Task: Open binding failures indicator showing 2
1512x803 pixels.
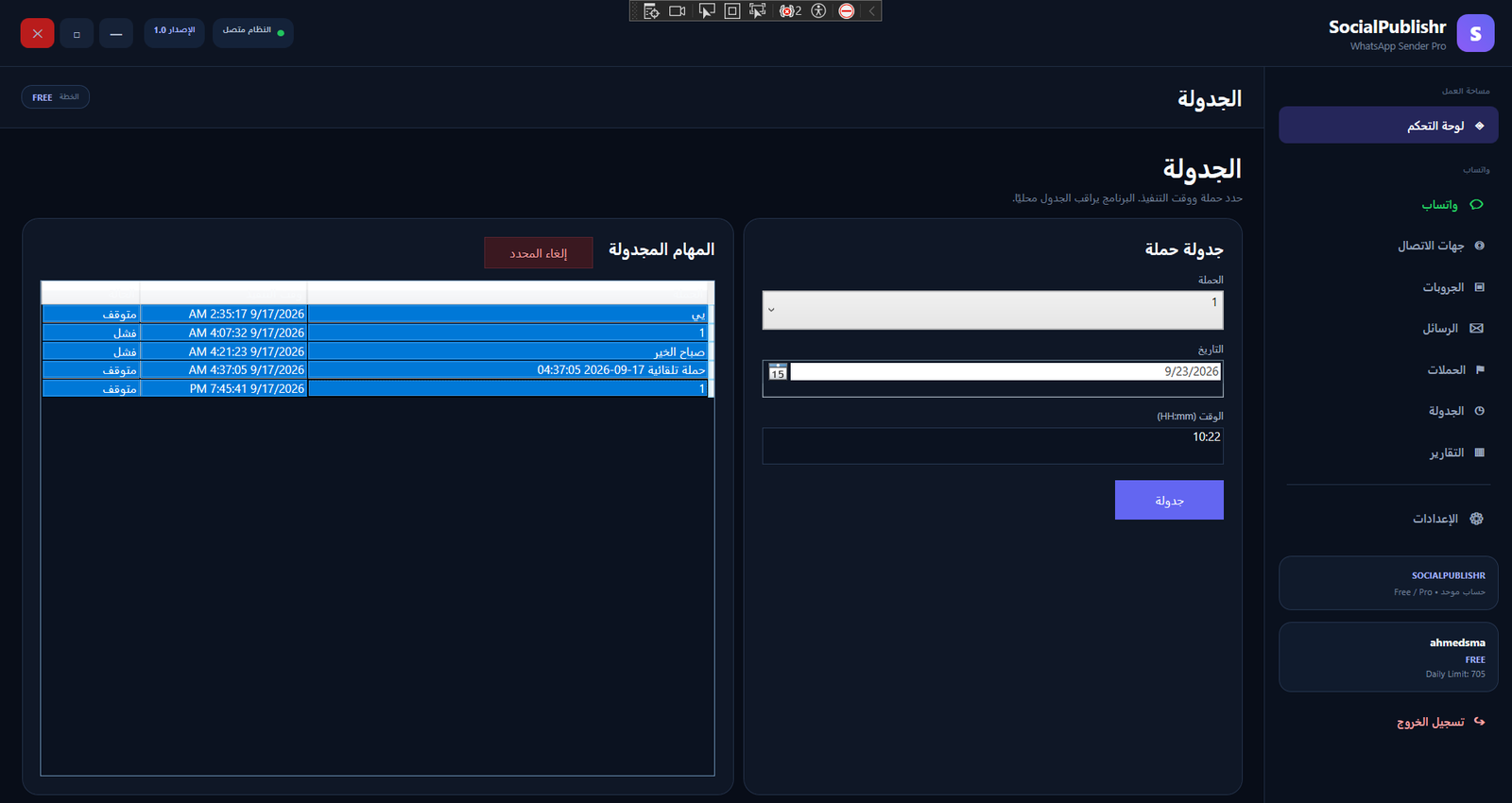Action: click(790, 11)
